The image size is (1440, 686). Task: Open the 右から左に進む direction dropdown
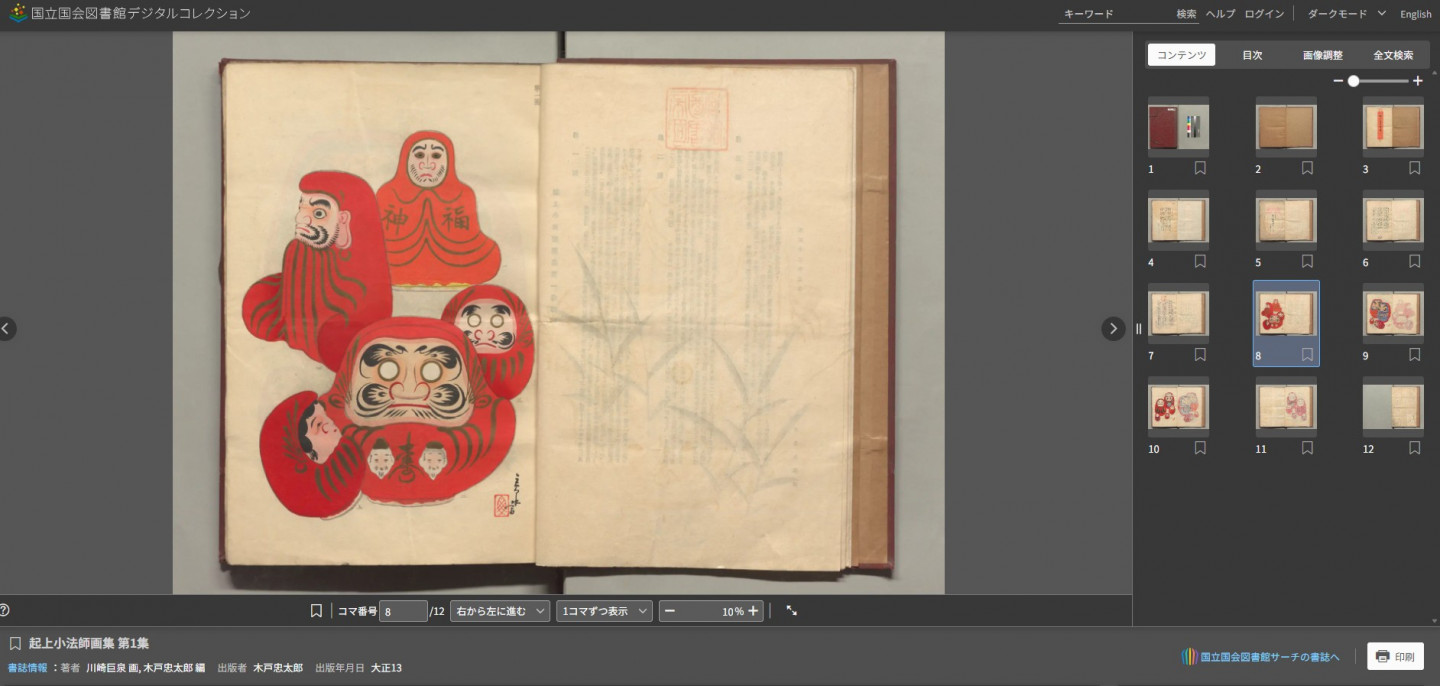coord(500,611)
